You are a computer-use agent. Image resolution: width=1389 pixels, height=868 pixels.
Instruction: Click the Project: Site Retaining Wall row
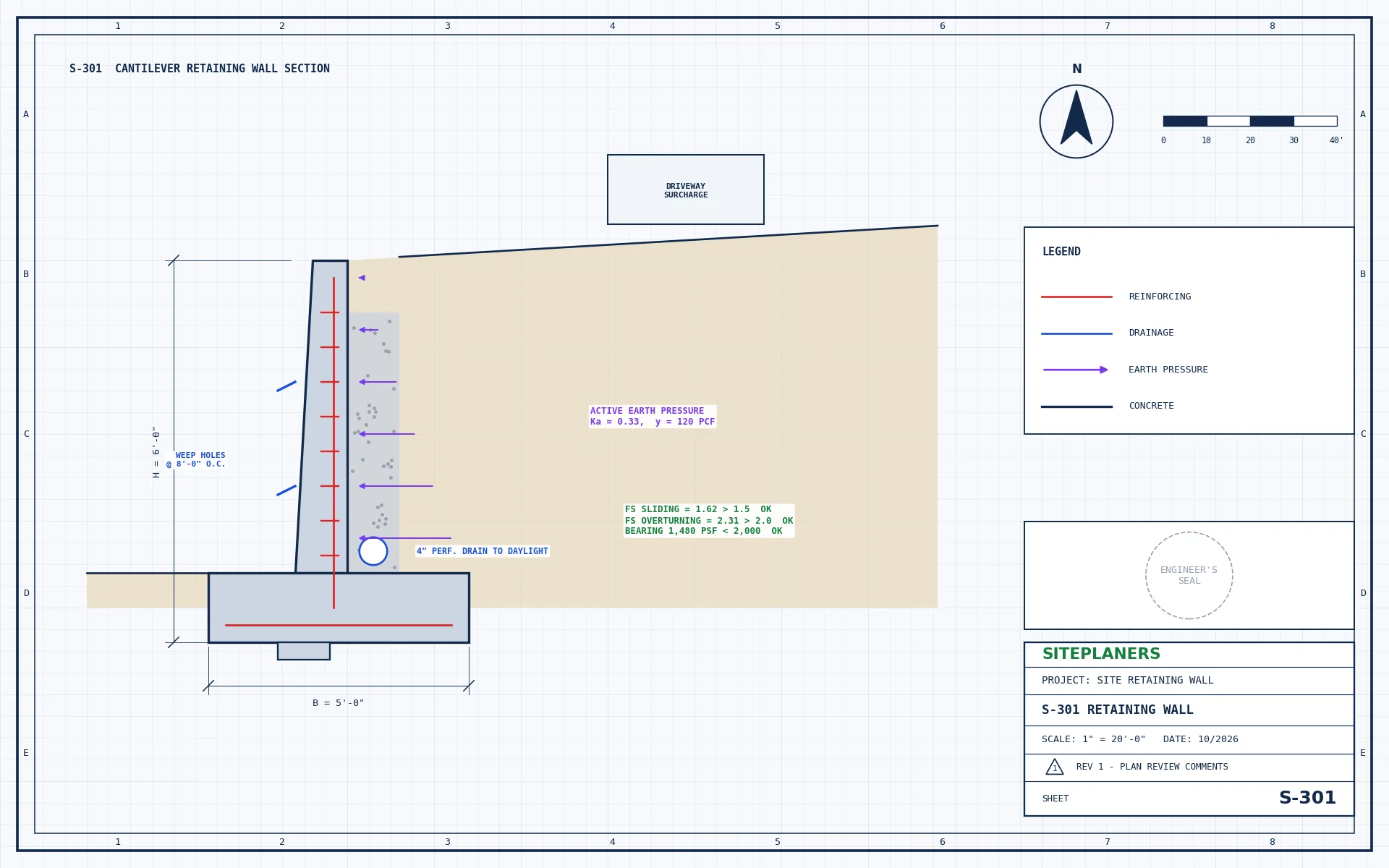point(1189,681)
